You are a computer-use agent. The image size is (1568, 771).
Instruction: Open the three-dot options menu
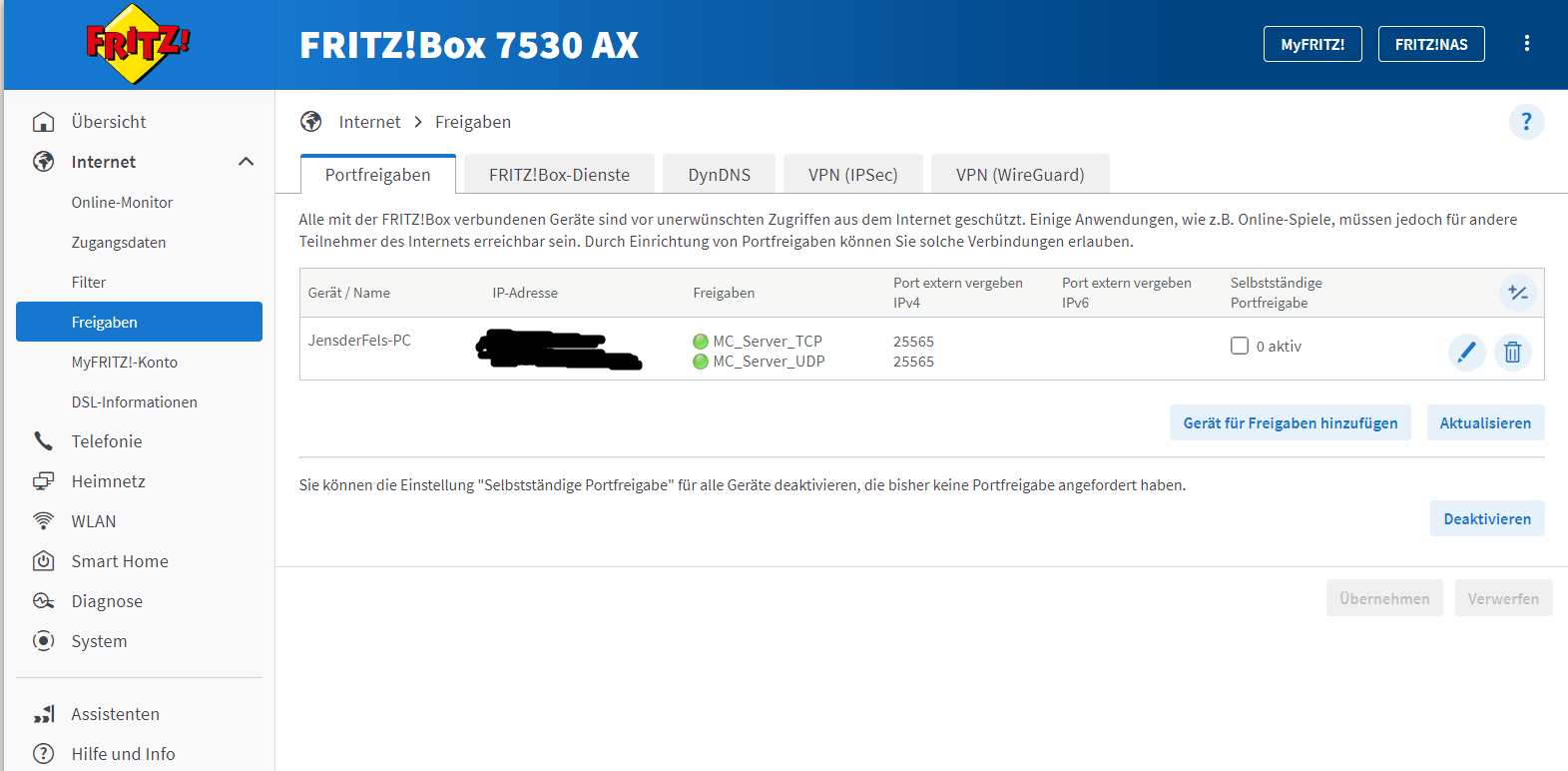point(1526,43)
